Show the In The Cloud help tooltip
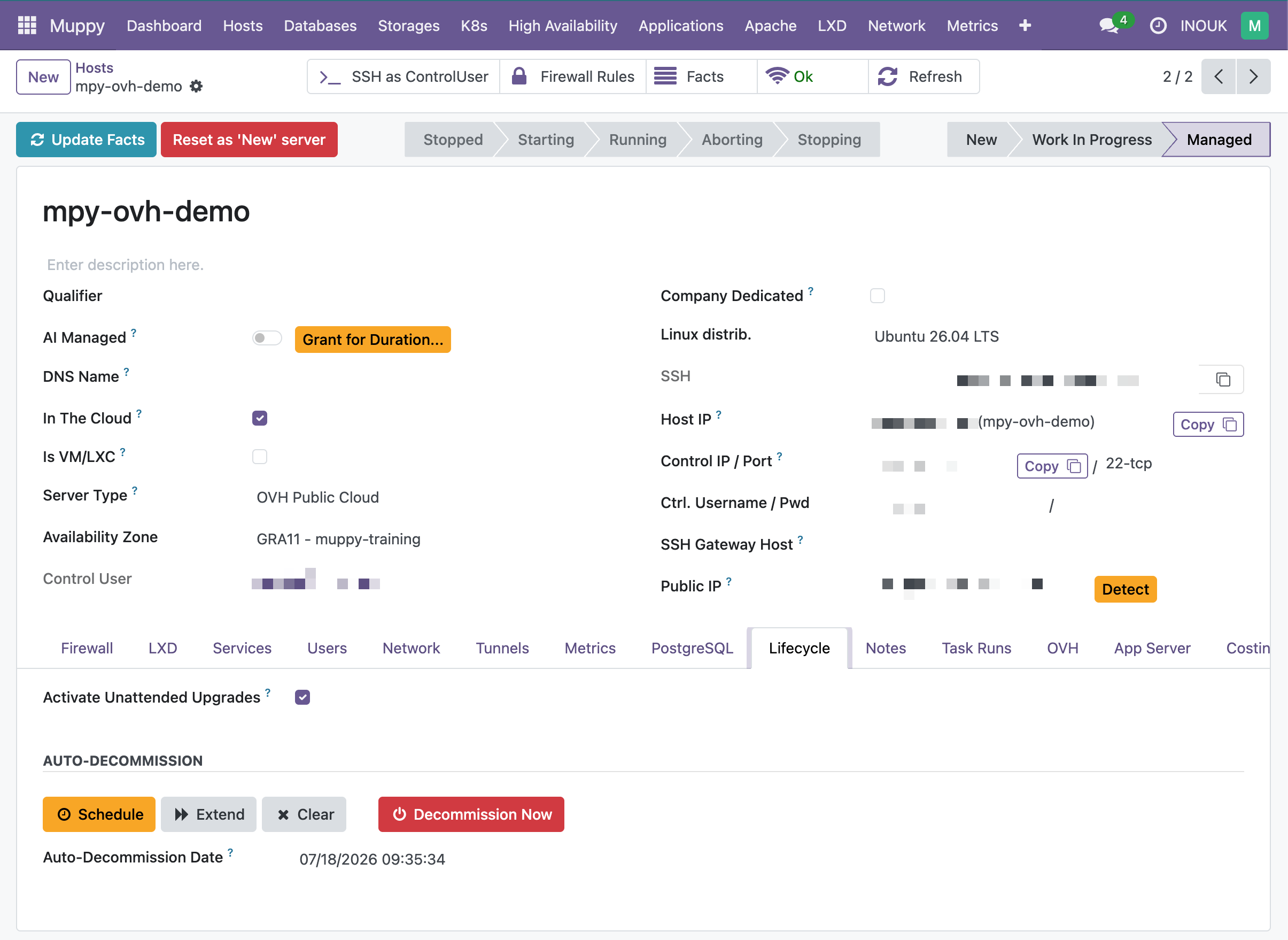This screenshot has height=940, width=1288. 139,414
